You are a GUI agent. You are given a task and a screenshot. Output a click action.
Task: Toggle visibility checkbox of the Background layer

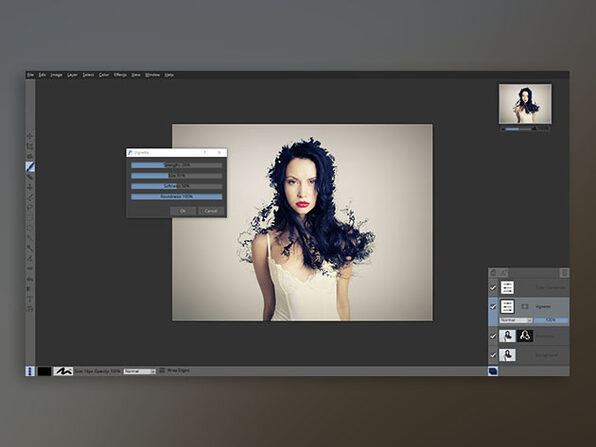coord(493,355)
